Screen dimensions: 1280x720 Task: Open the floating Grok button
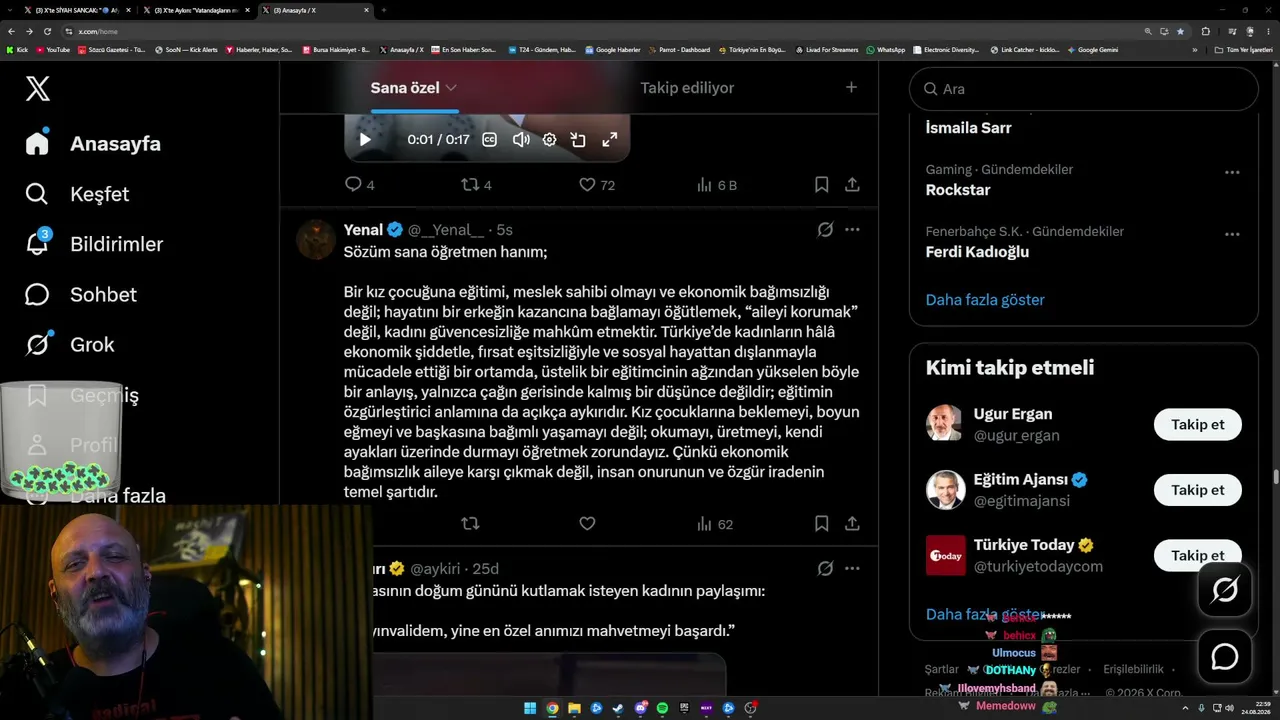[x=1225, y=590]
